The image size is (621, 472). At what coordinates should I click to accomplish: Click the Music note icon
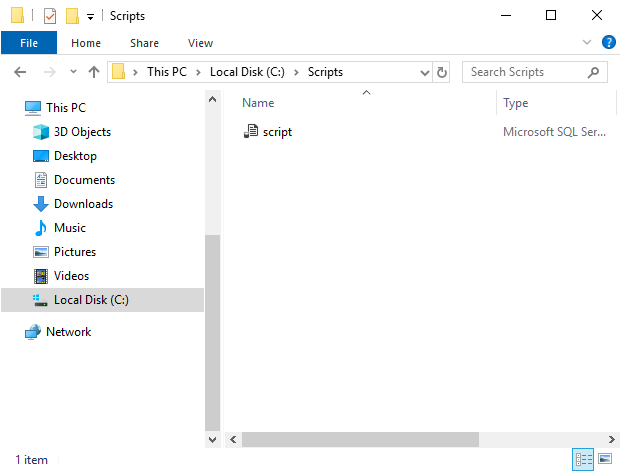(x=40, y=228)
